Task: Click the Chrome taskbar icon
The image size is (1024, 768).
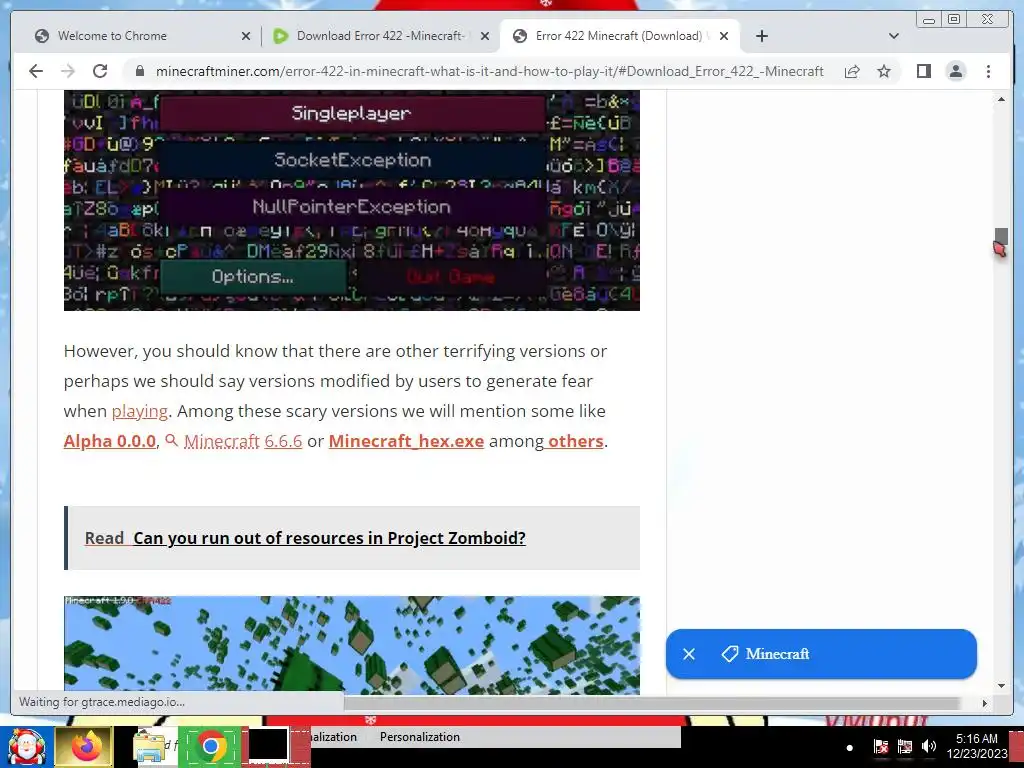Action: click(210, 747)
